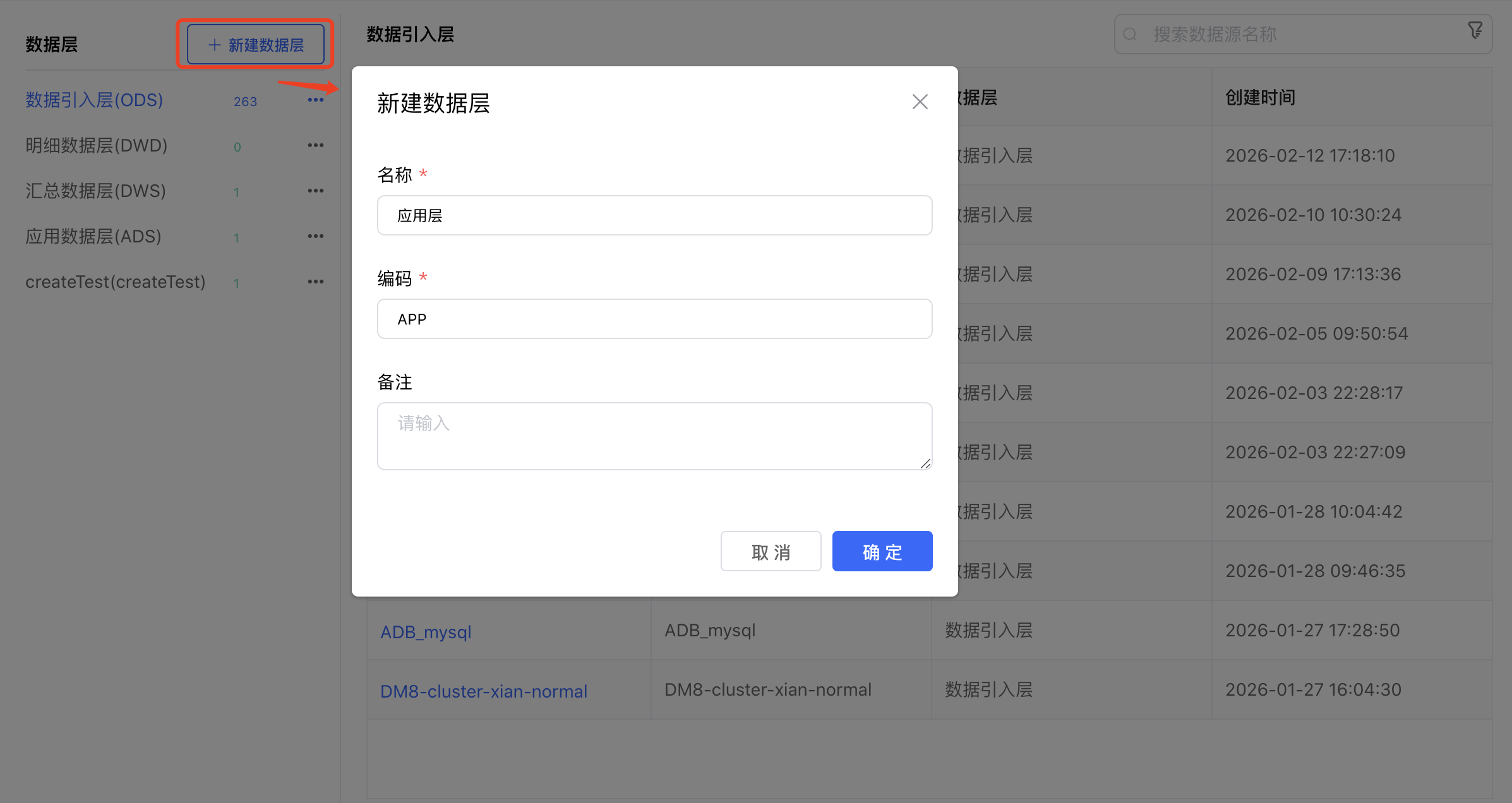
Task: Open the more-options dots for 数据引入层(ODS)
Action: pyautogui.click(x=315, y=100)
